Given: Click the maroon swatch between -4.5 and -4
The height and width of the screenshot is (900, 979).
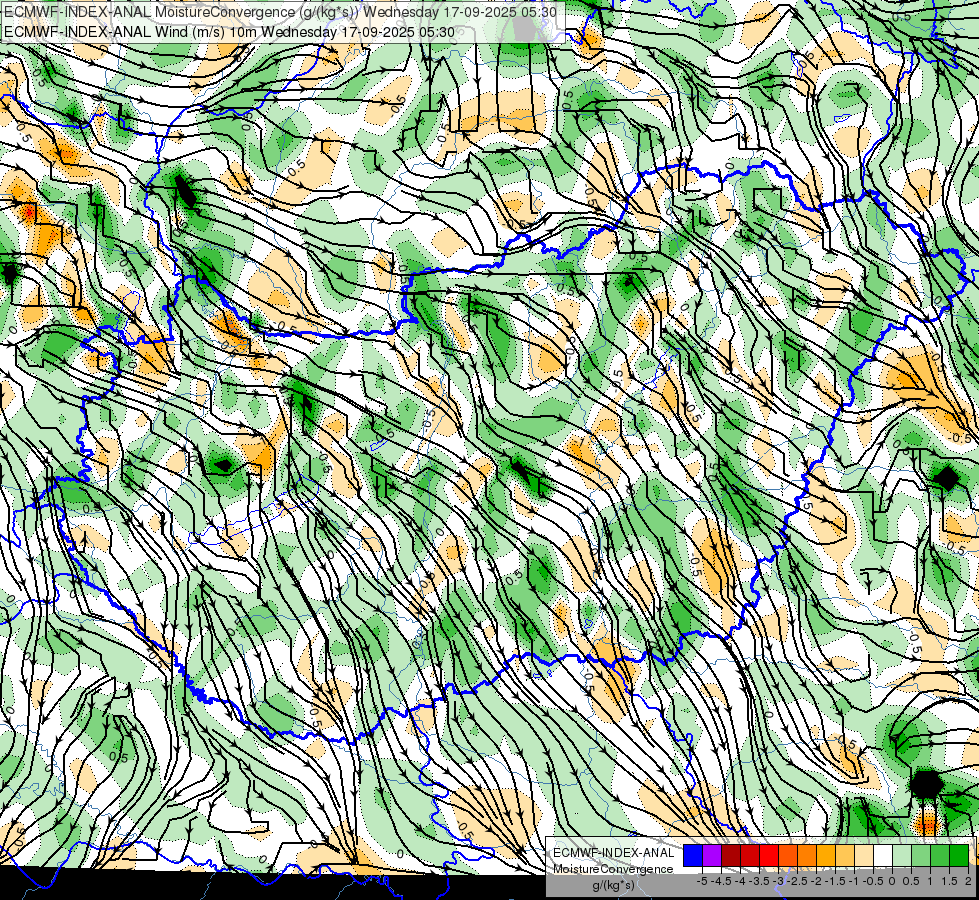Looking at the screenshot, I should (x=731, y=856).
